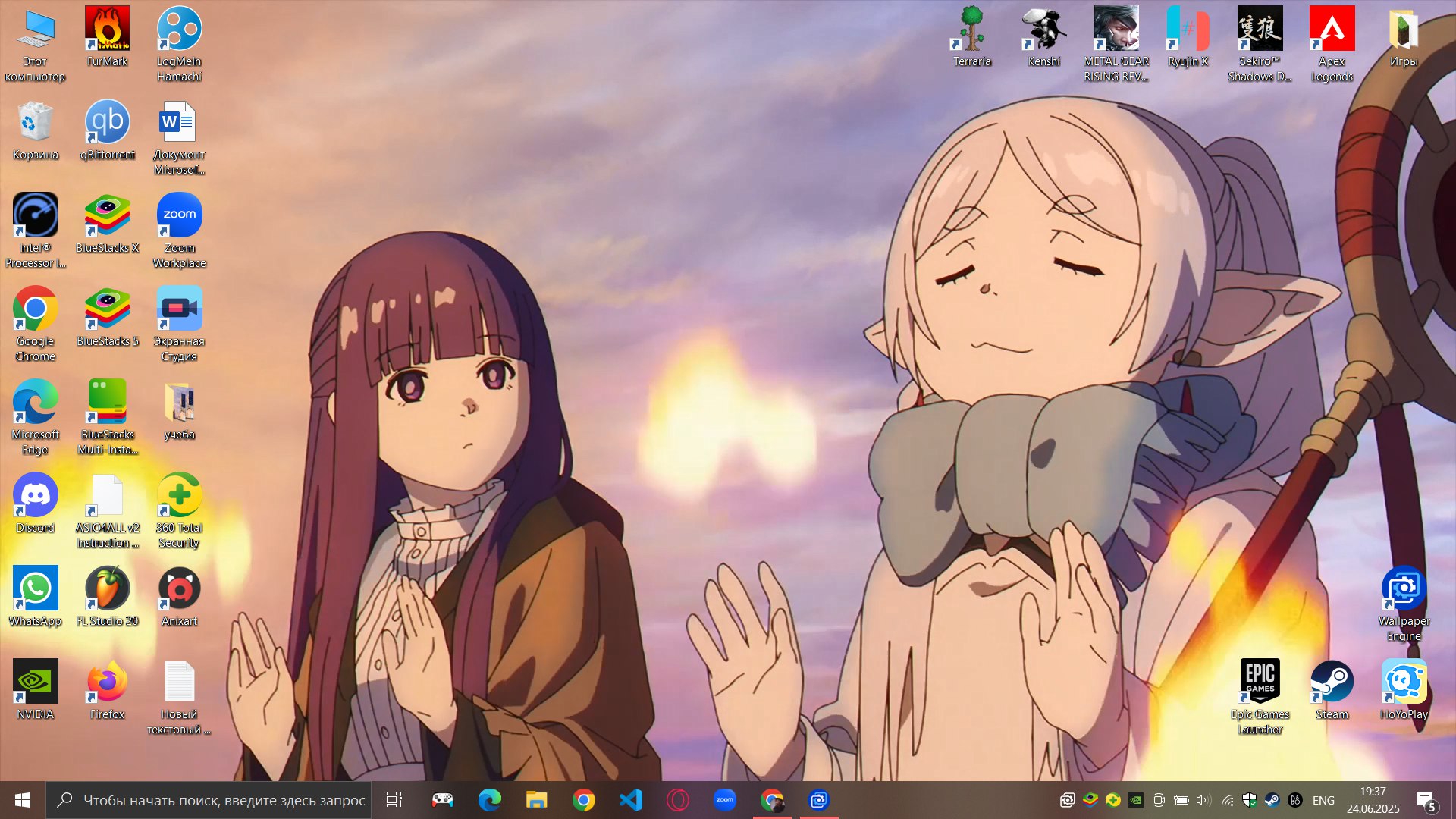Select the Wallpaper Engine desktop shortcut
1456x819 pixels.
click(1404, 605)
